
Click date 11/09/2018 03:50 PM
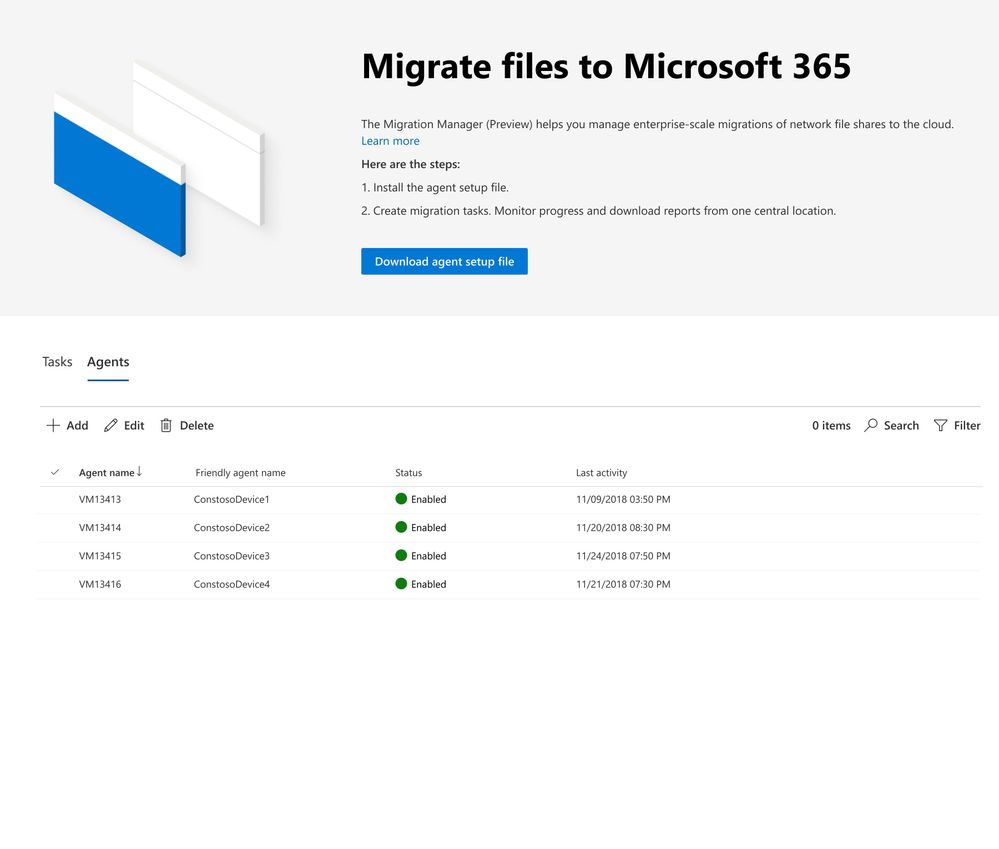(x=623, y=499)
